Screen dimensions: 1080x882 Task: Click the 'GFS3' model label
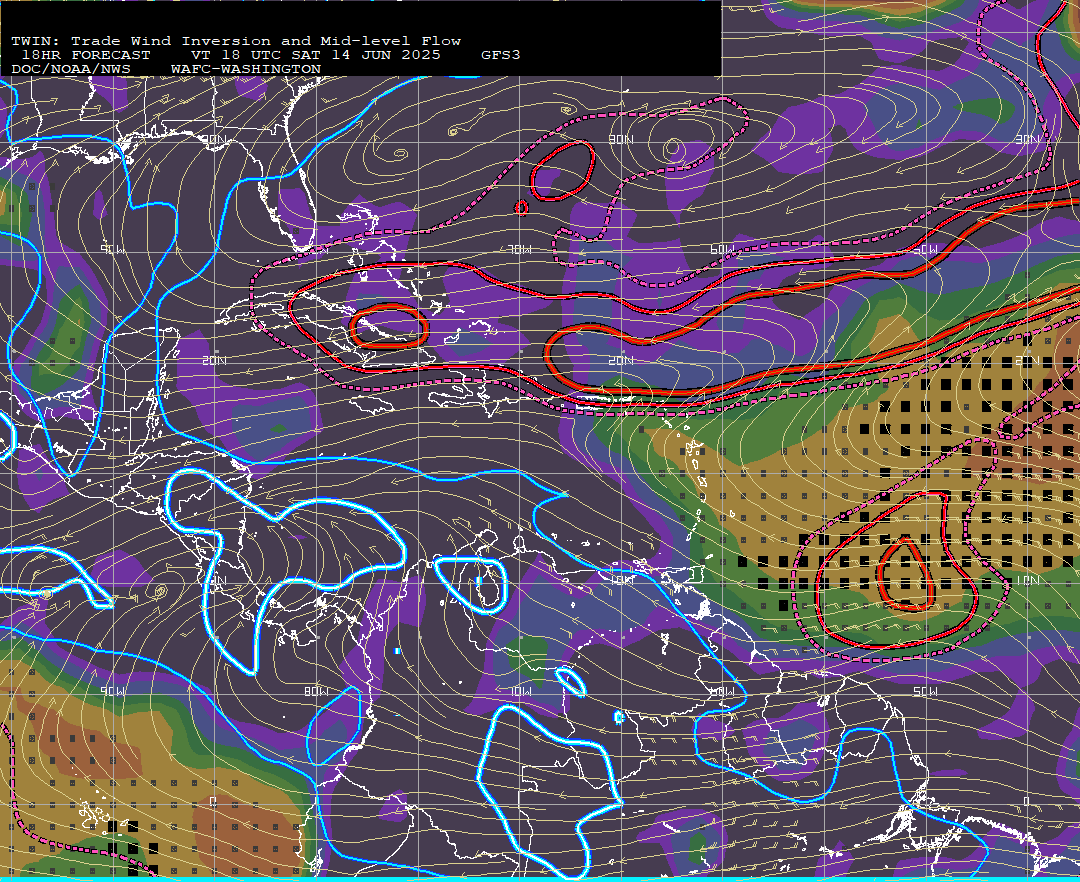[501, 55]
